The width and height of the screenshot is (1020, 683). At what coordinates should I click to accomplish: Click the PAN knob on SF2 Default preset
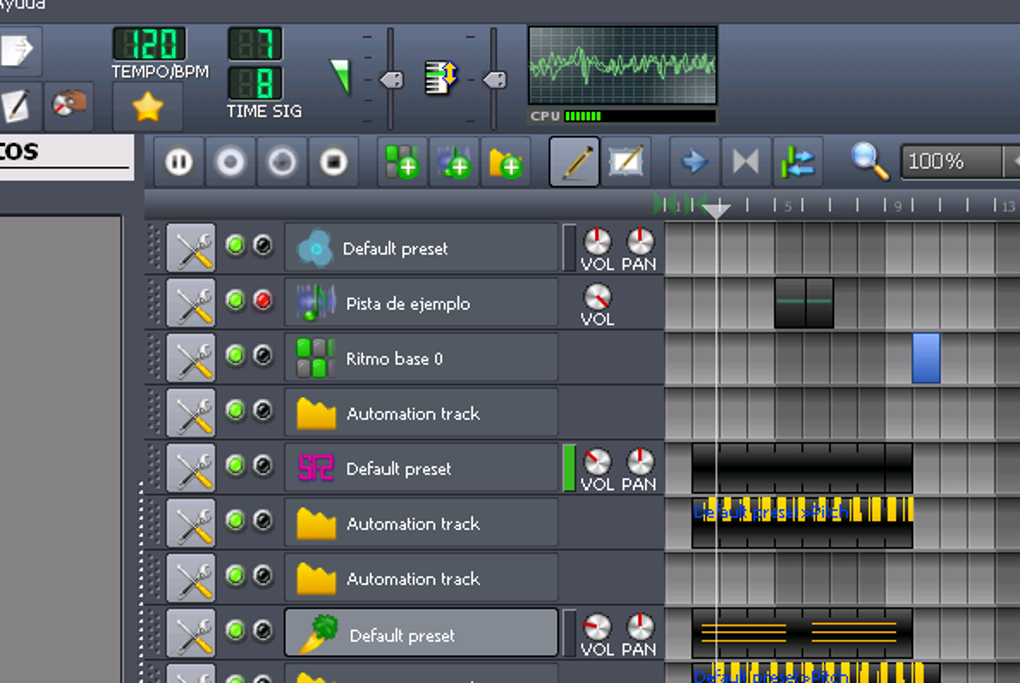(639, 462)
